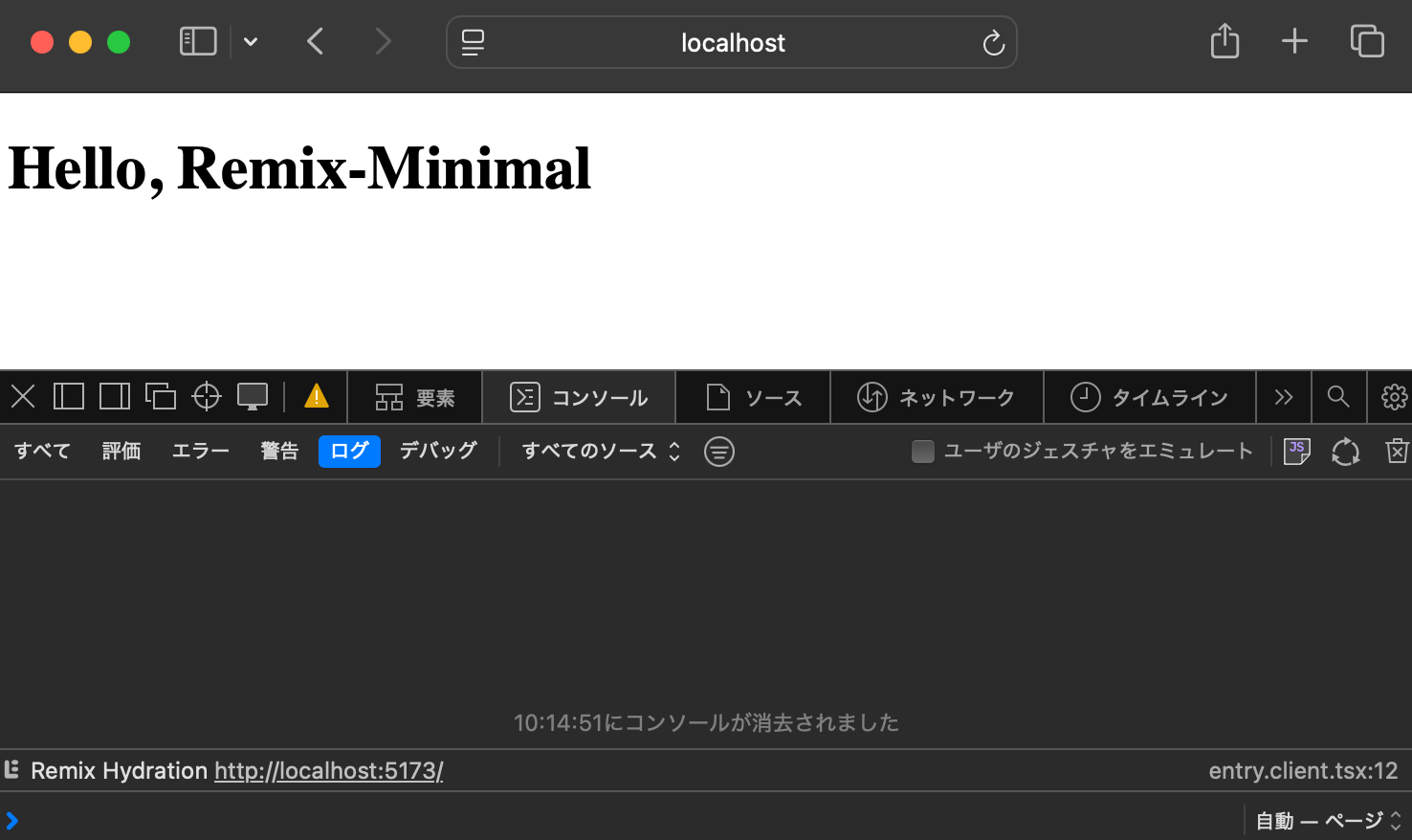Toggle the Safari sidebar button
1412x840 pixels.
198,42
